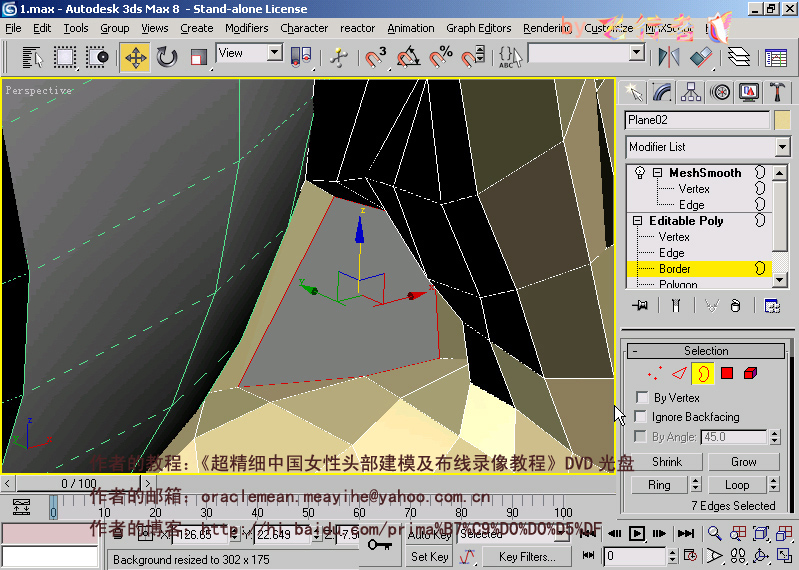Toggle the Spinner Snap tool
This screenshot has width=799, height=570.
tap(473, 57)
